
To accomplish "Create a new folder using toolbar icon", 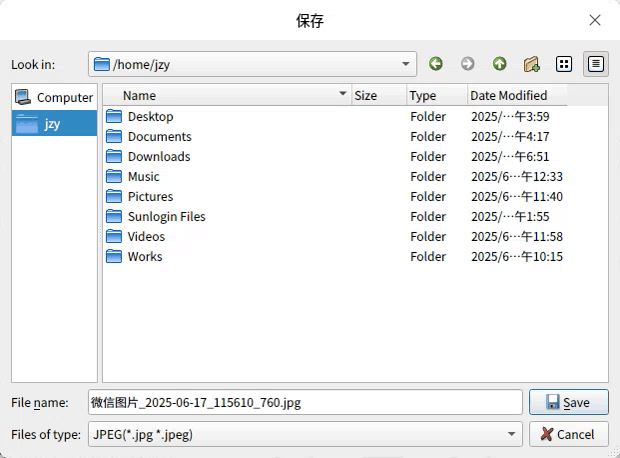I will 531,64.
